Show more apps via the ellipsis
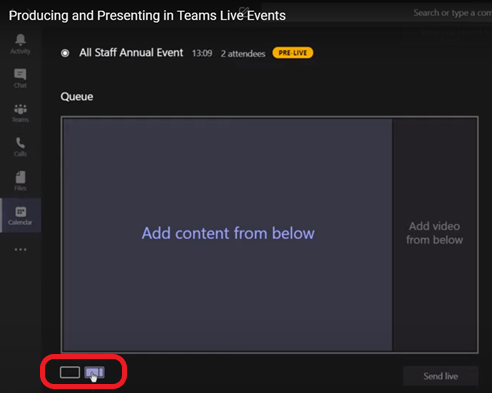The image size is (492, 393). click(20, 249)
